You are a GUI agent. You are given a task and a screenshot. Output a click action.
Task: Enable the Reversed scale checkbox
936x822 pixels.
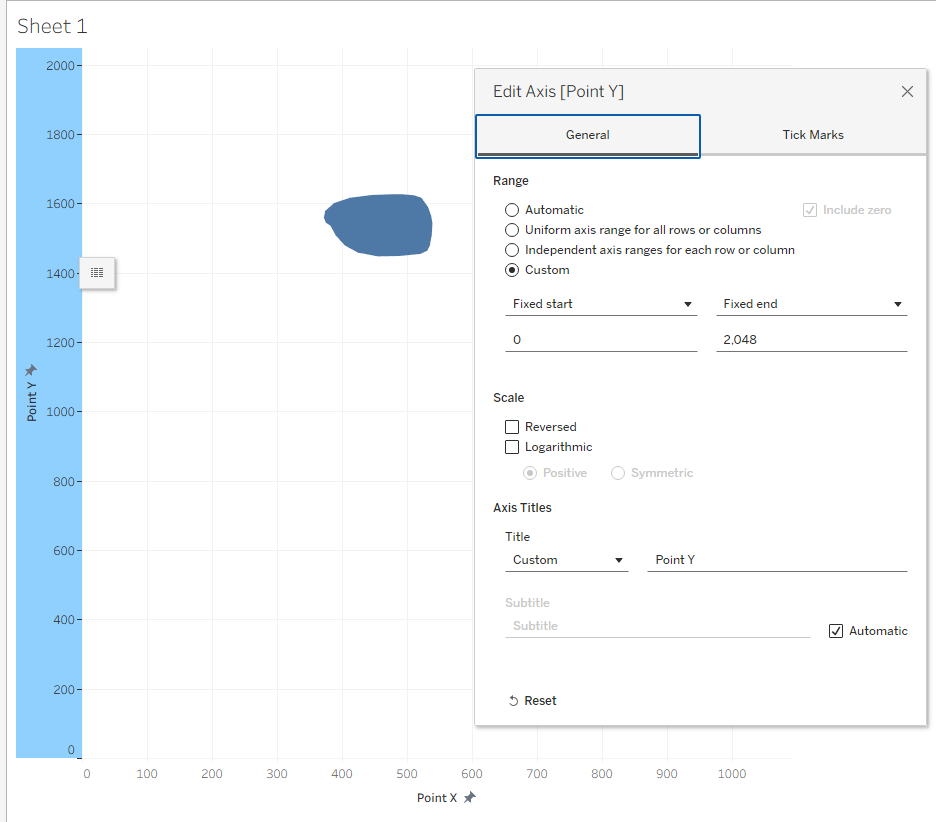point(512,427)
